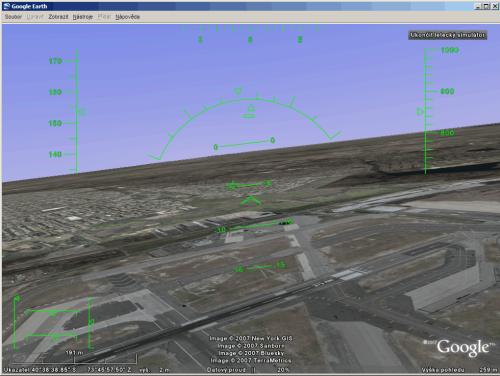Click the heading compass strip at top
Image resolution: width=500 pixels, height=376 pixels.
tap(250, 34)
